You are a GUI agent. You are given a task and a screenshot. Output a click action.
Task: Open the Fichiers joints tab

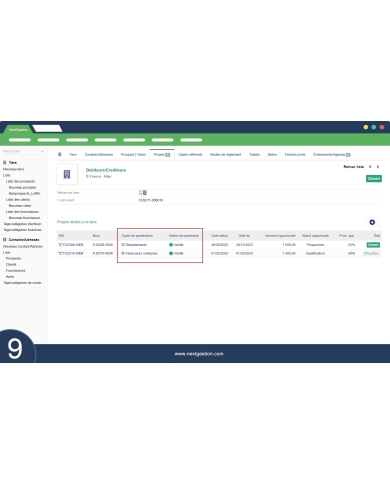click(295, 154)
